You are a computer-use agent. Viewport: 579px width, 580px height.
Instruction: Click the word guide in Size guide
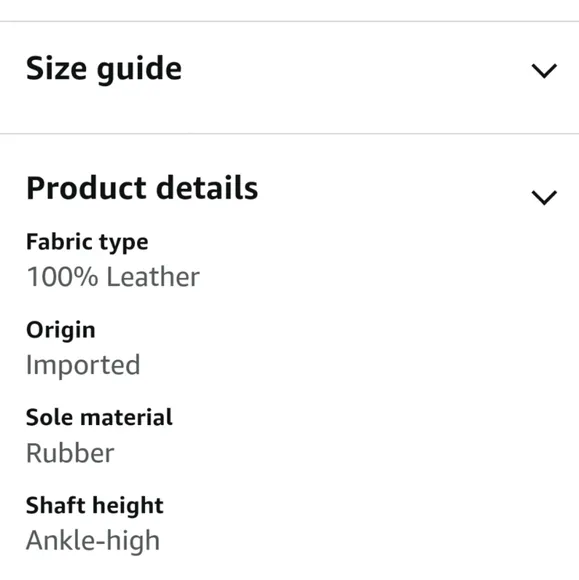139,70
